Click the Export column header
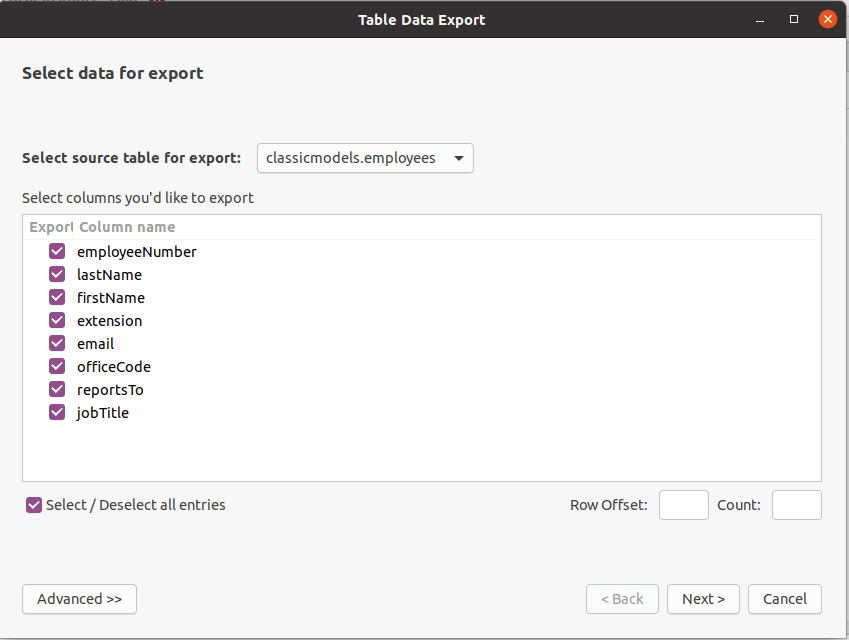 click(x=50, y=227)
